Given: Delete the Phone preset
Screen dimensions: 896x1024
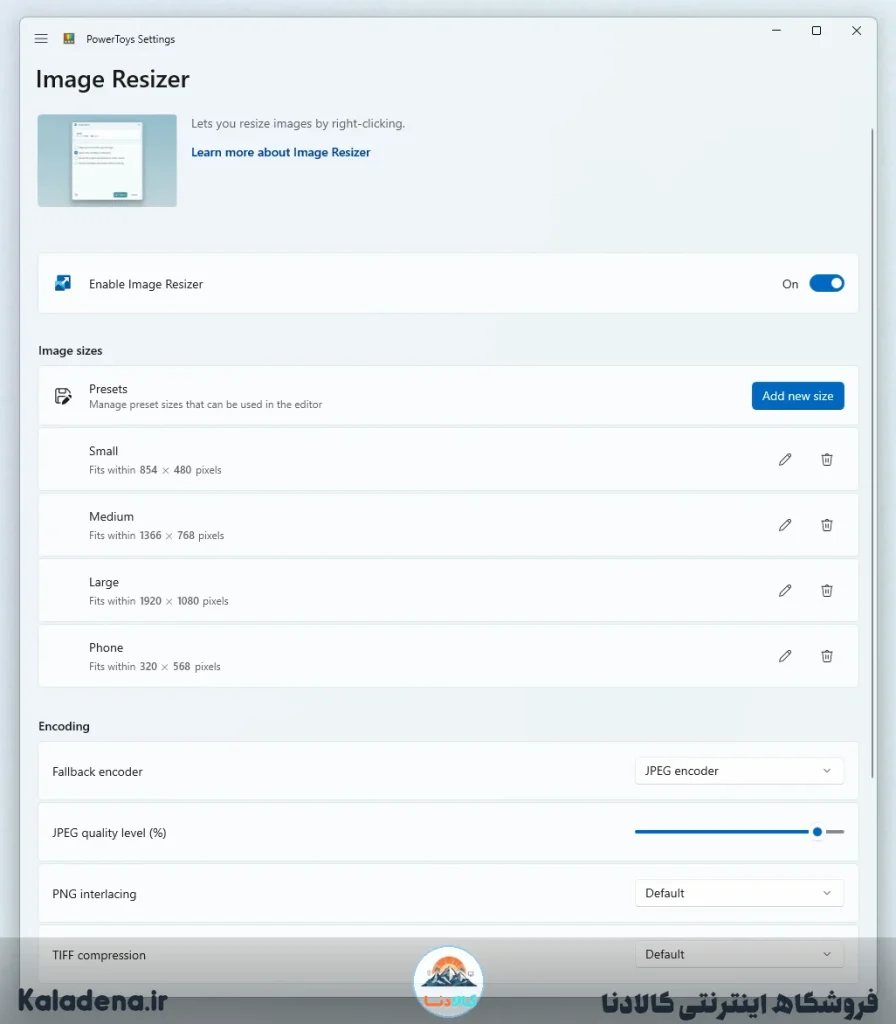Looking at the screenshot, I should (827, 656).
